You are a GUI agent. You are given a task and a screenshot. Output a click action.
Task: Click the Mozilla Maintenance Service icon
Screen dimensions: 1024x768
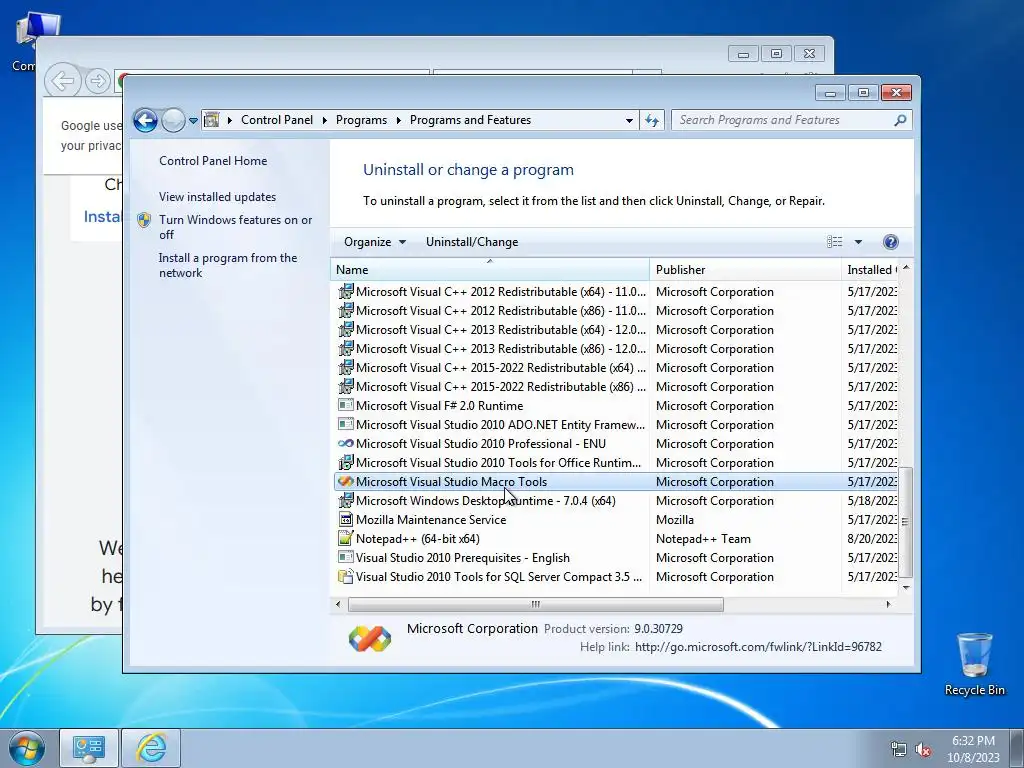[x=345, y=520]
